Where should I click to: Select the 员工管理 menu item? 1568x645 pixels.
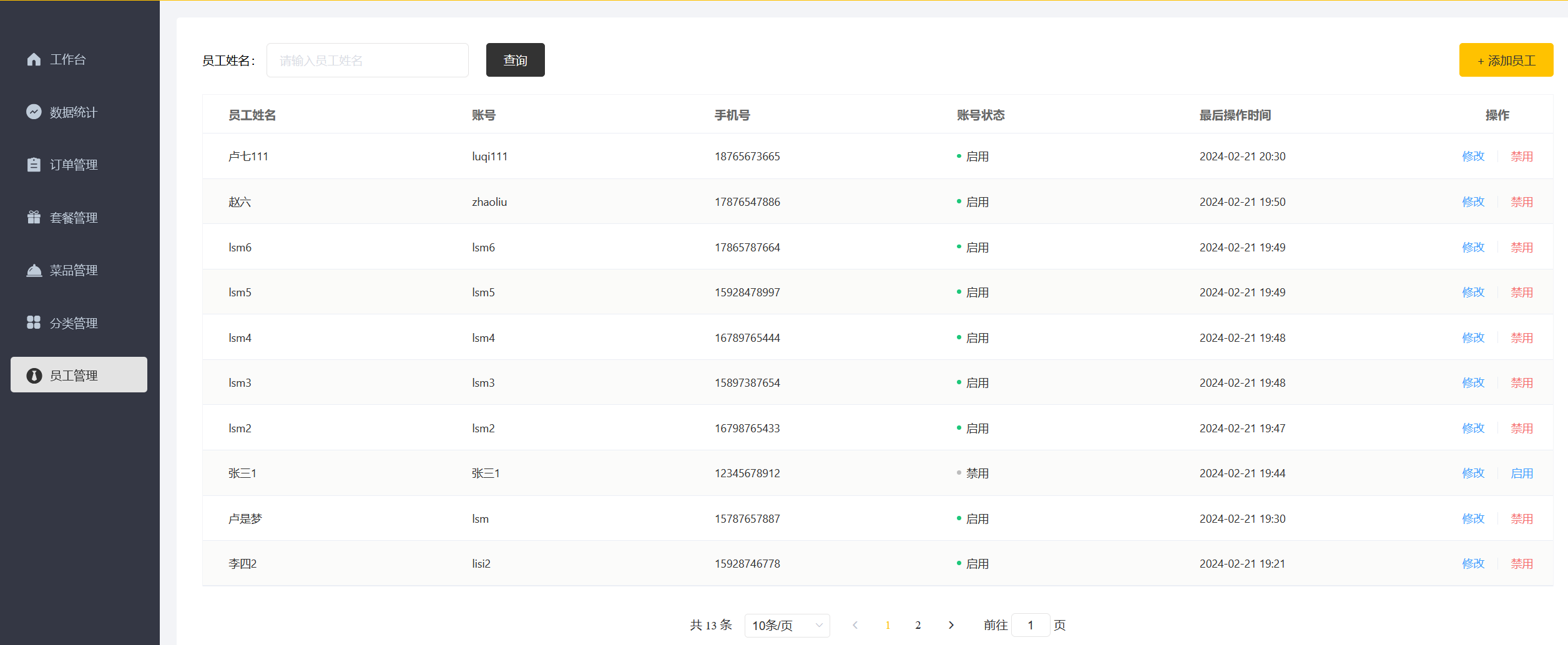point(79,375)
